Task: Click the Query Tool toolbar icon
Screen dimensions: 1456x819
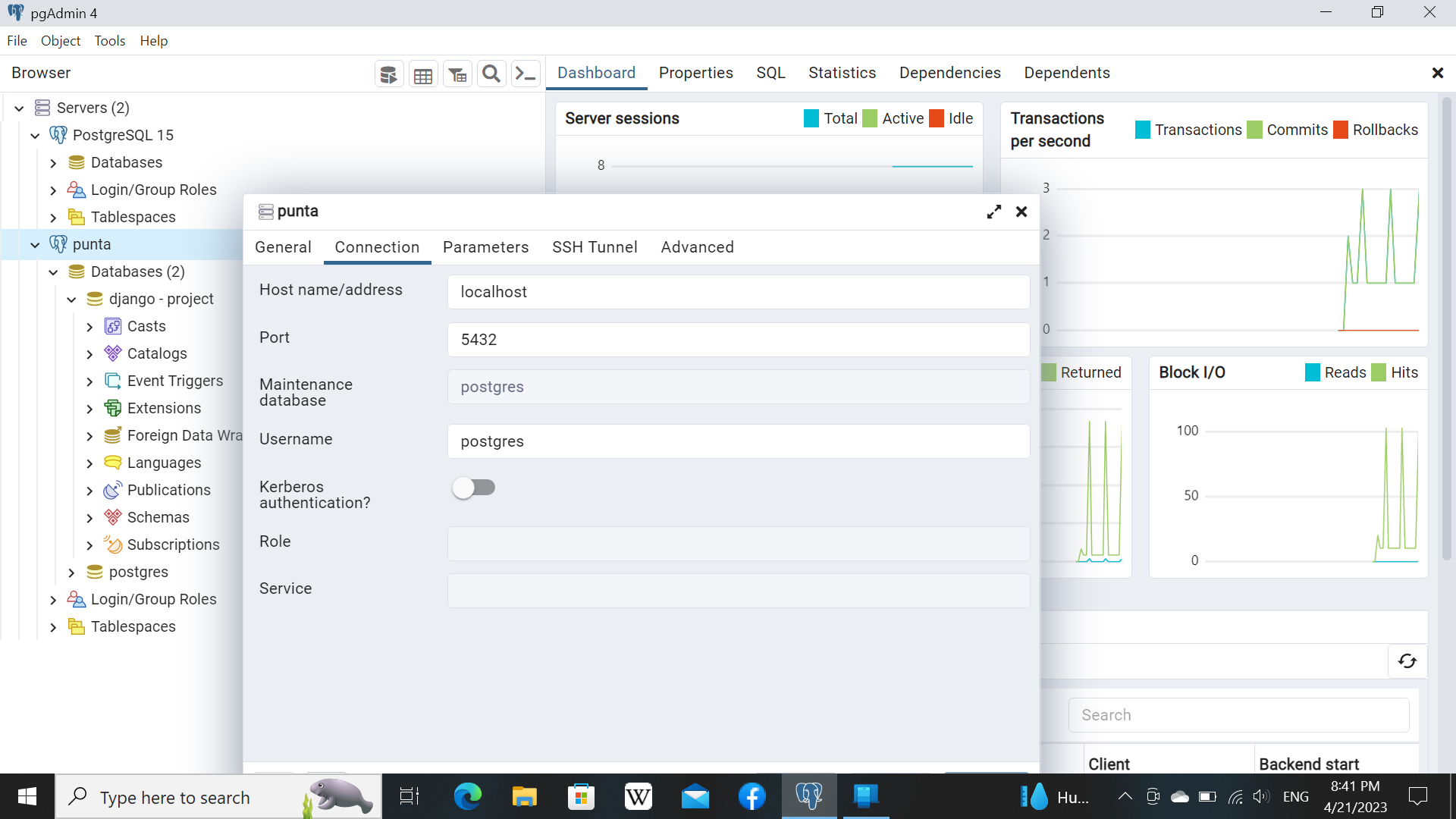Action: point(388,74)
